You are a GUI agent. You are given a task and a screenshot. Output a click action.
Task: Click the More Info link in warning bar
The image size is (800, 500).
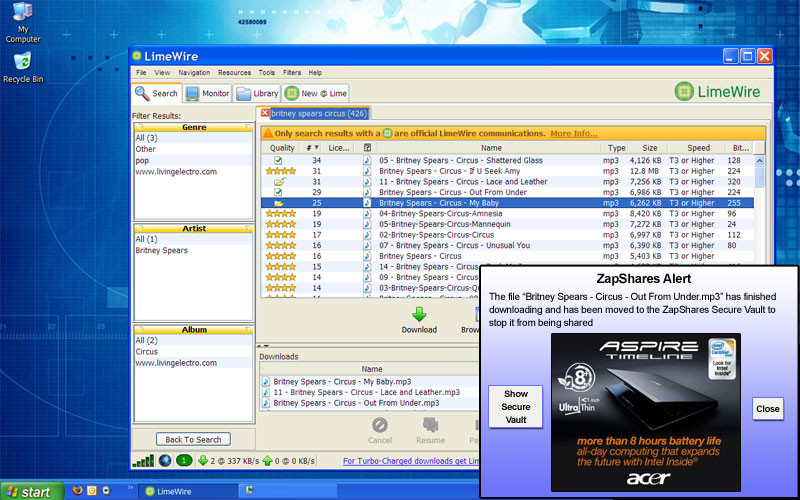[x=573, y=134]
